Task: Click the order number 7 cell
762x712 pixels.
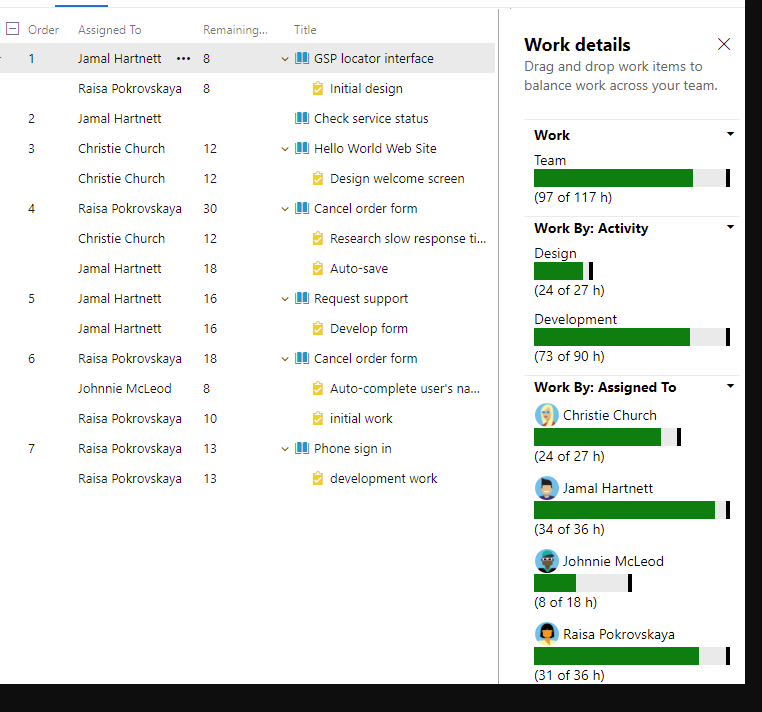Action: coord(32,448)
